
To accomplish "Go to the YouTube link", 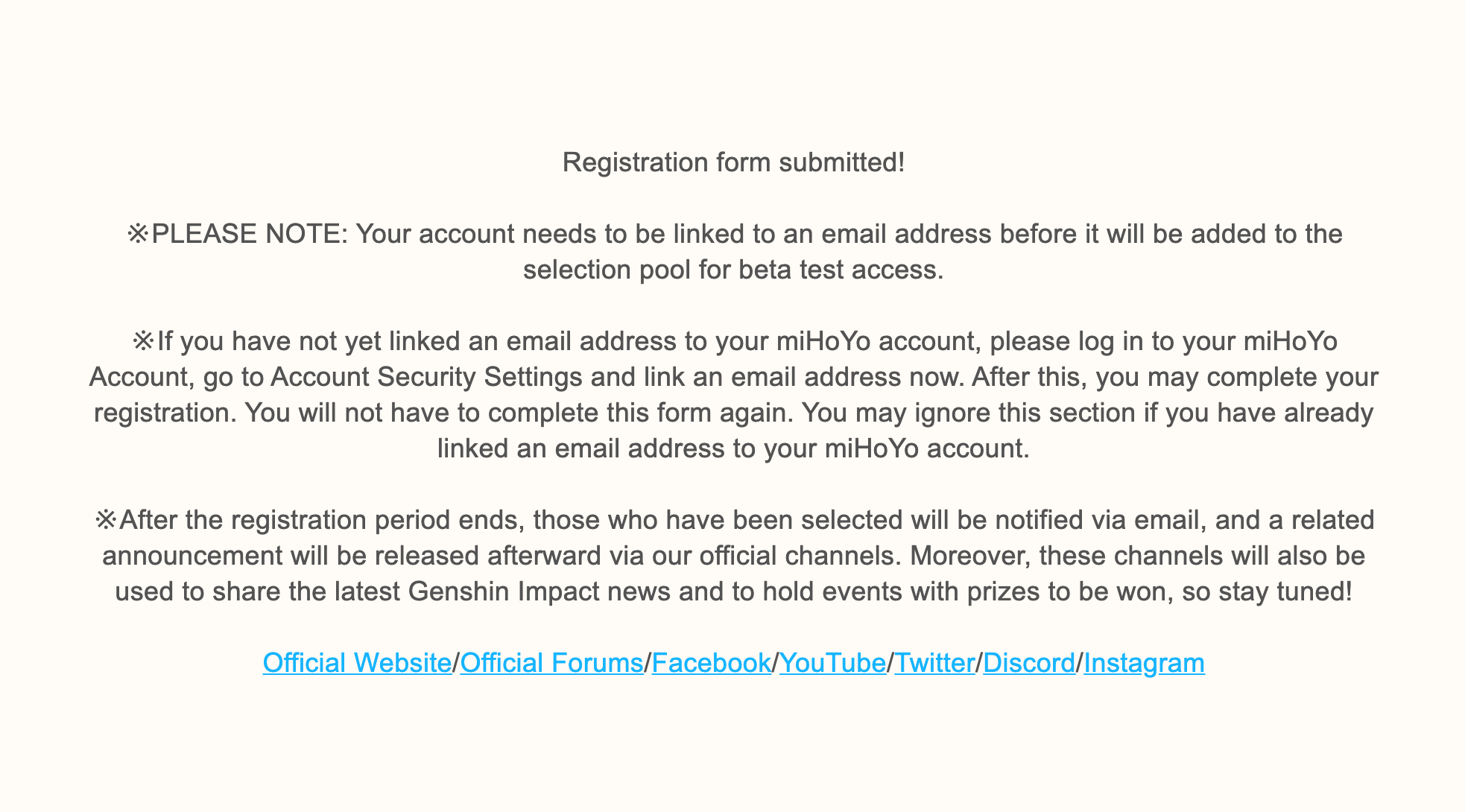I will [x=832, y=663].
